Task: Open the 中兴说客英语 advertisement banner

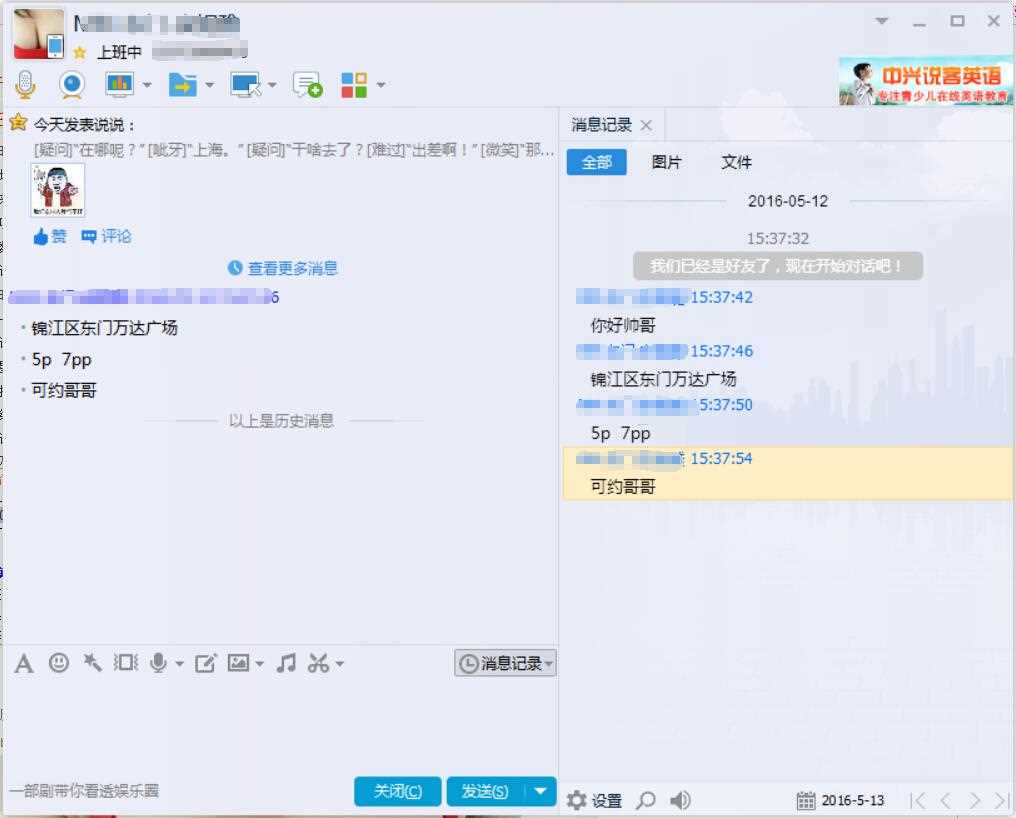Action: point(925,82)
